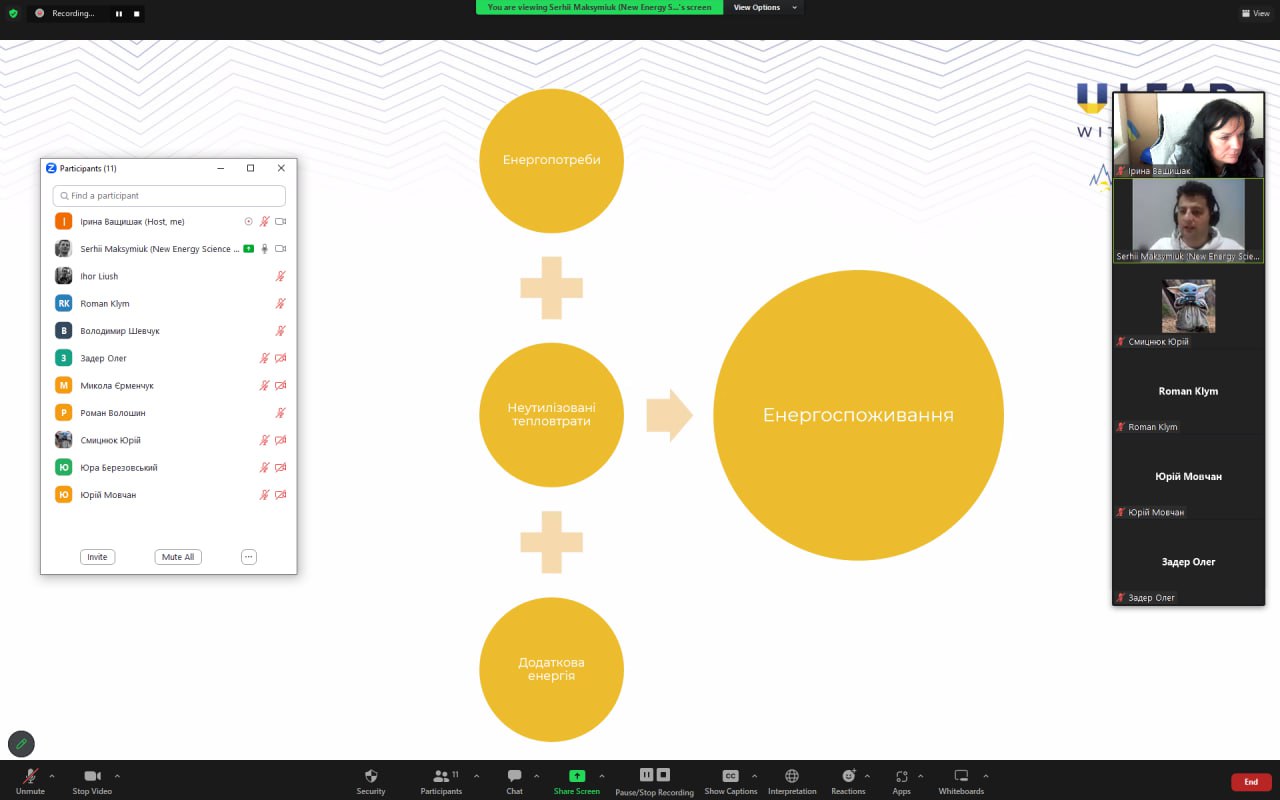Click the Reactions smiley icon
The image size is (1280, 800).
coord(848,776)
